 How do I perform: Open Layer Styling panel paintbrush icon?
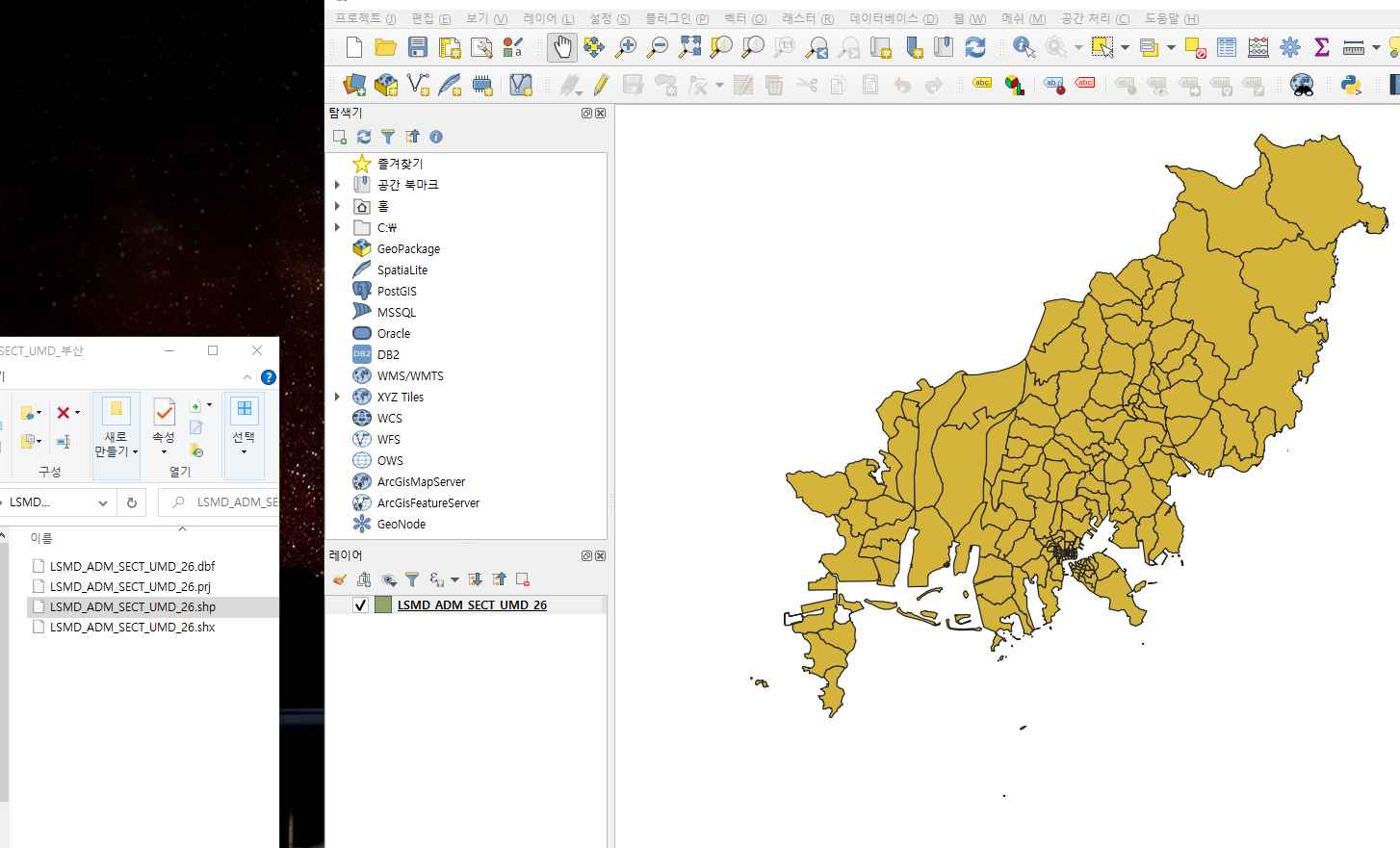339,579
